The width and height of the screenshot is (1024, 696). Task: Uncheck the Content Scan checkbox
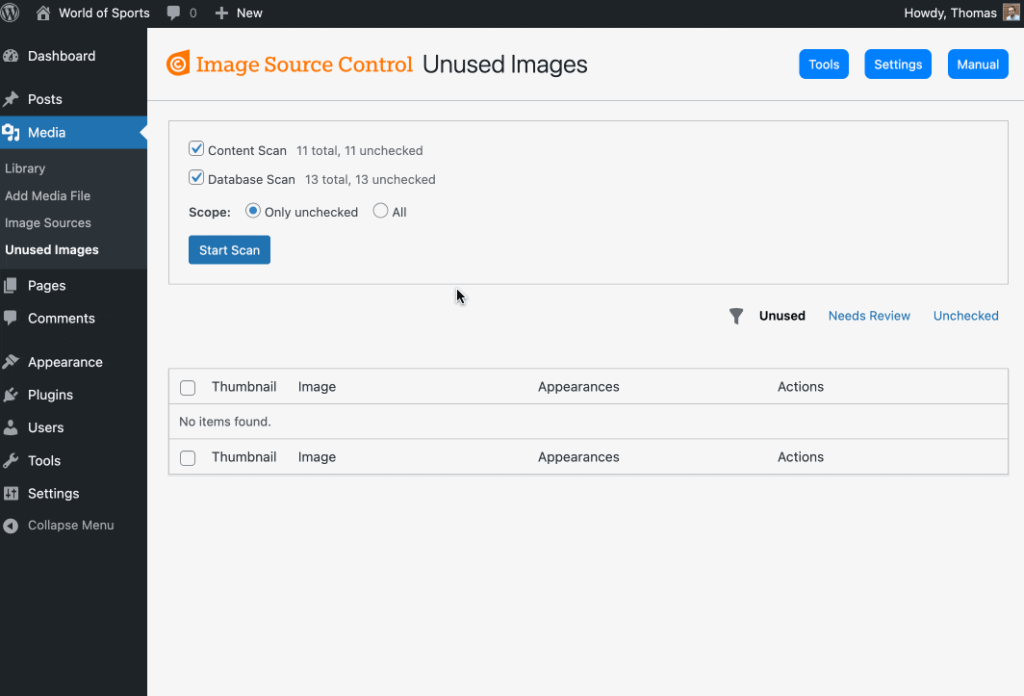click(196, 148)
